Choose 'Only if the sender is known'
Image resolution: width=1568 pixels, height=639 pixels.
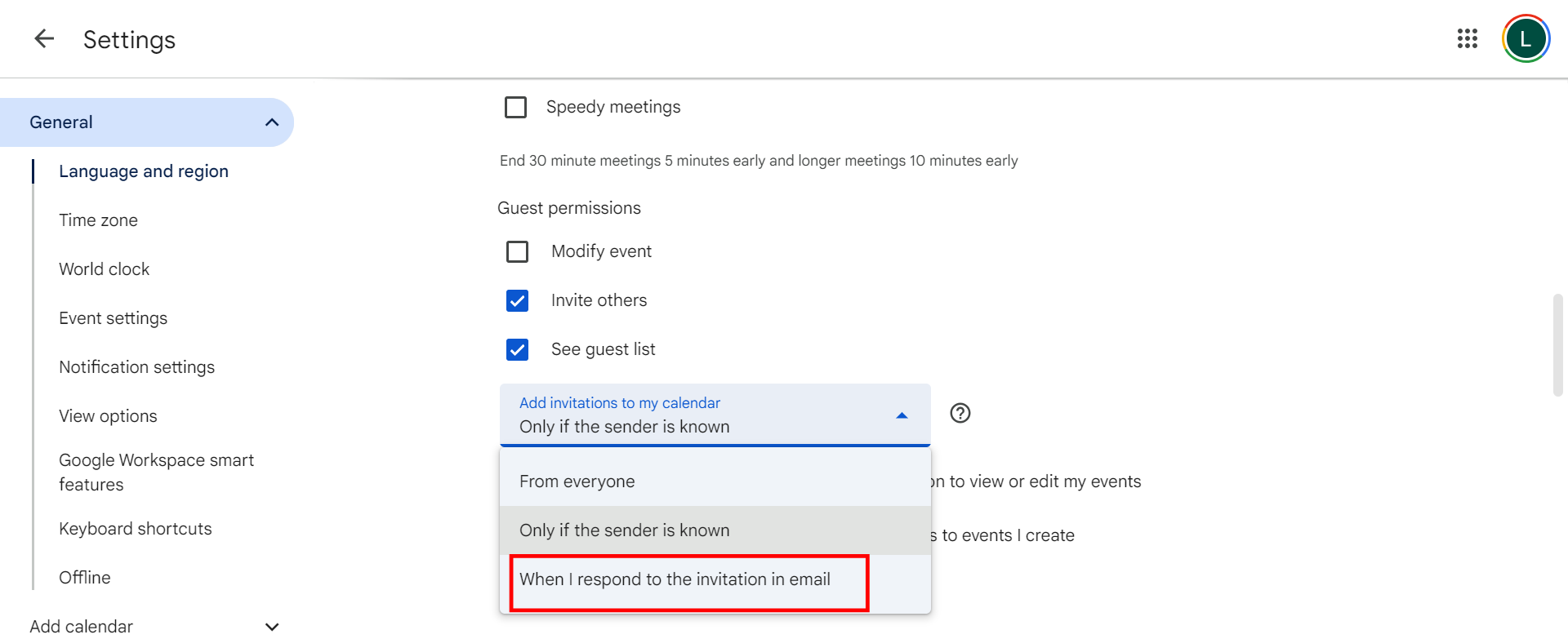click(624, 530)
